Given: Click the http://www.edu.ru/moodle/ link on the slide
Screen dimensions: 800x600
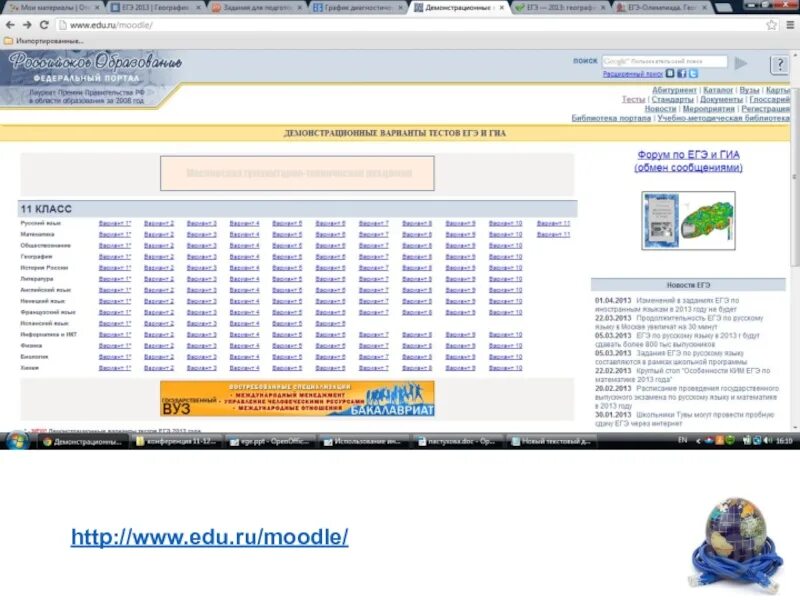Looking at the screenshot, I should 210,537.
